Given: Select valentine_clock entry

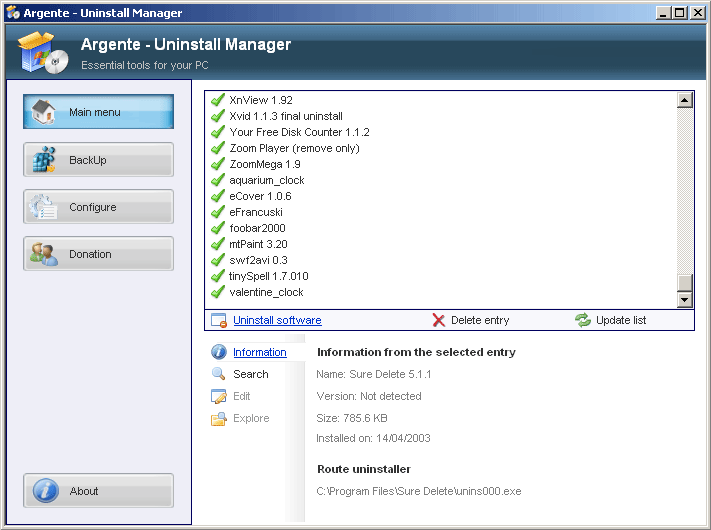Looking at the screenshot, I should 266,292.
